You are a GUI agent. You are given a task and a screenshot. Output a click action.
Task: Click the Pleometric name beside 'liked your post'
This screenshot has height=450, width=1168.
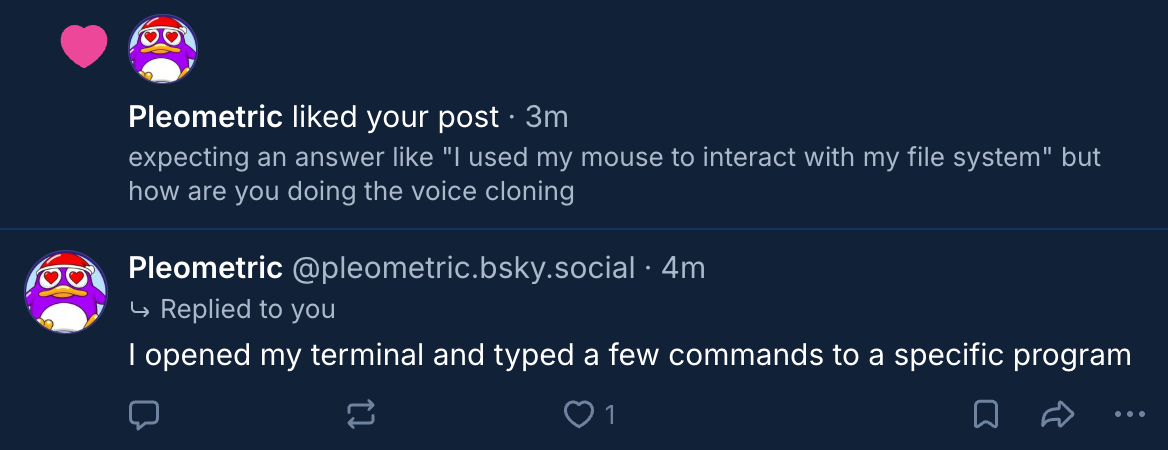point(205,118)
